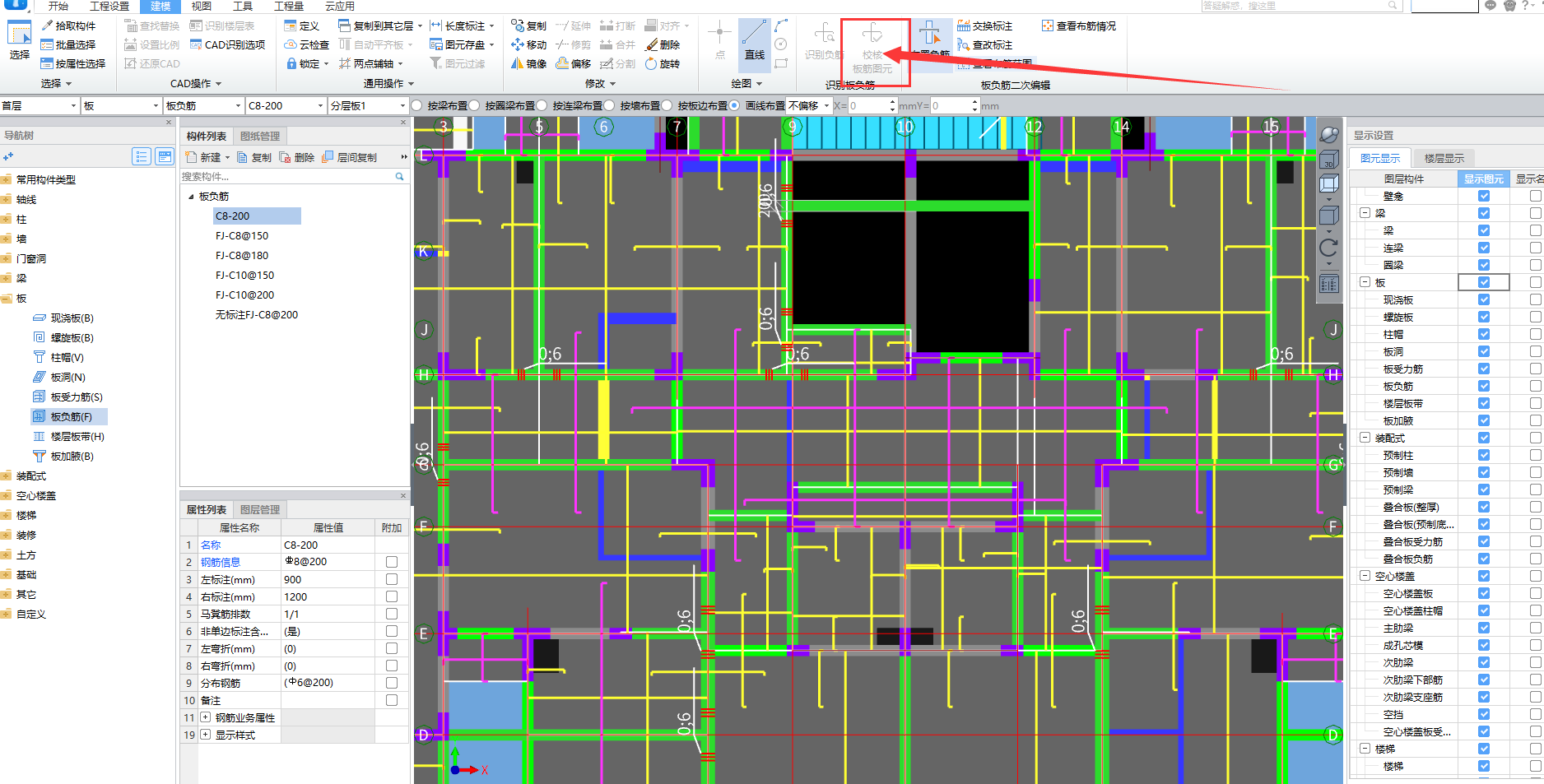This screenshot has height=784, width=1544.
Task: Expand the 通用操作 group arrow
Action: point(411,84)
